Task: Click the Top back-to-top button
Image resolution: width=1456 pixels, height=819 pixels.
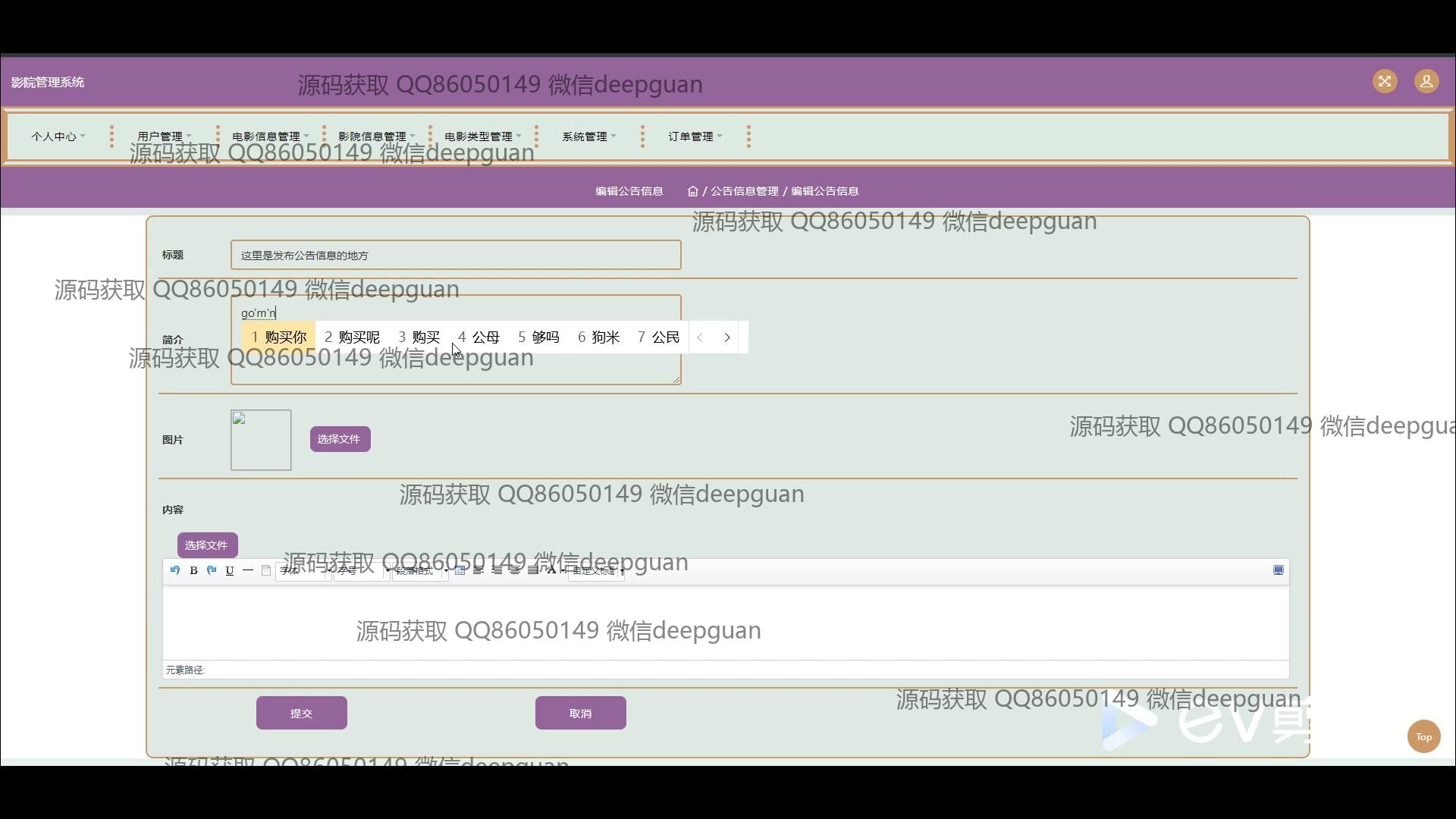Action: tap(1423, 736)
